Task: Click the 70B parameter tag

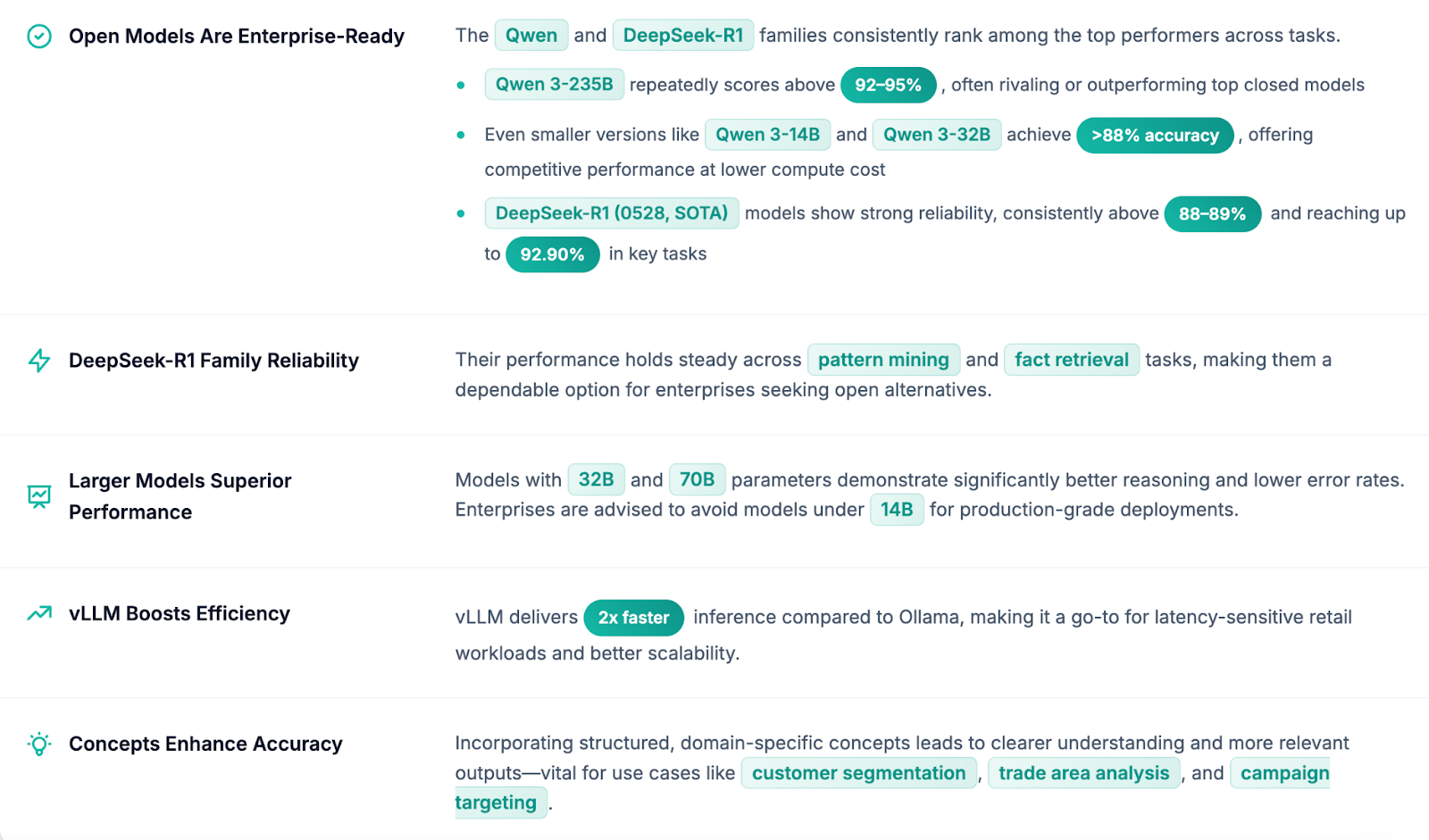Action: (x=698, y=480)
